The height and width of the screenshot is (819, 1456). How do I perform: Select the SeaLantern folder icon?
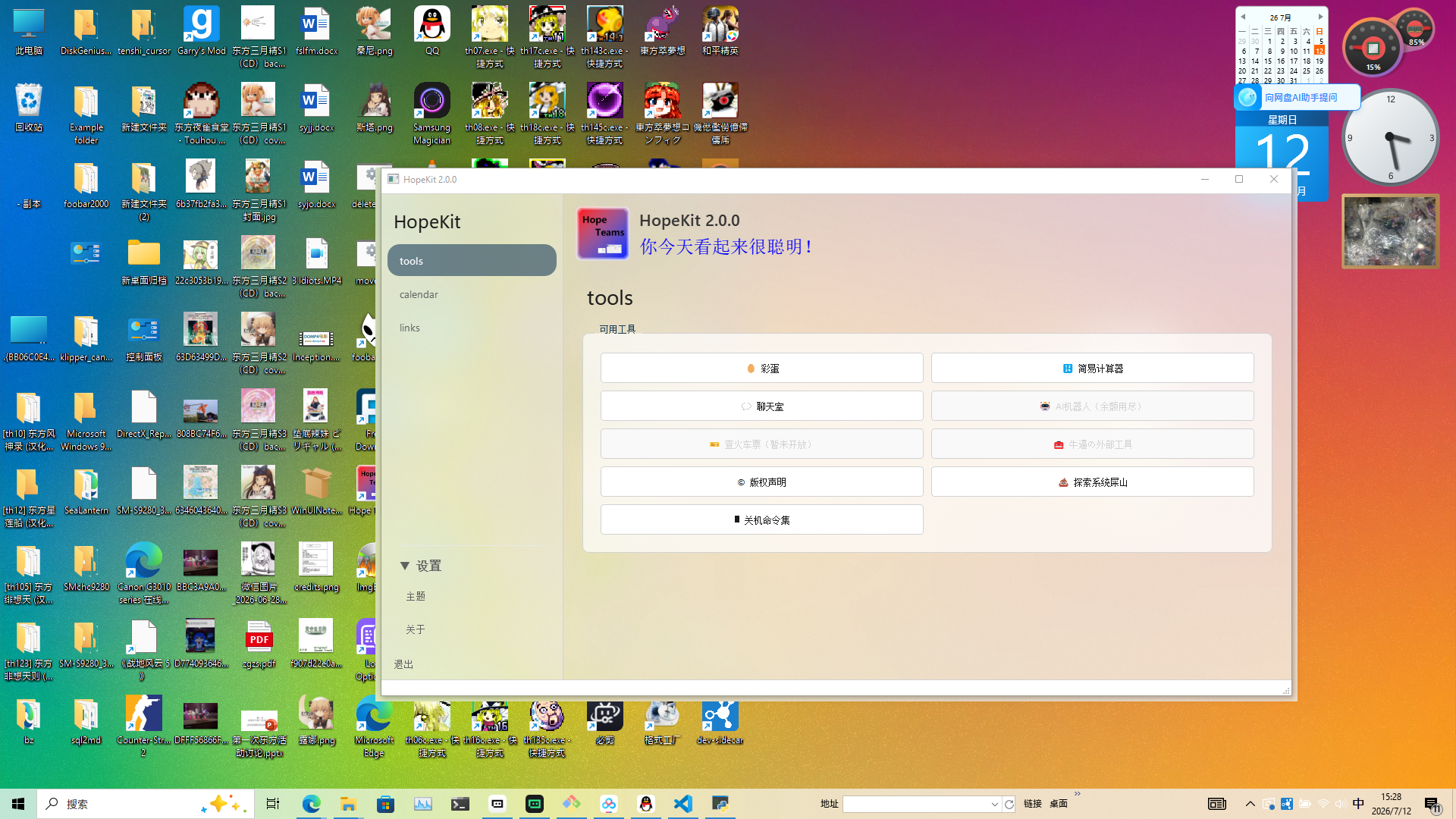click(86, 491)
